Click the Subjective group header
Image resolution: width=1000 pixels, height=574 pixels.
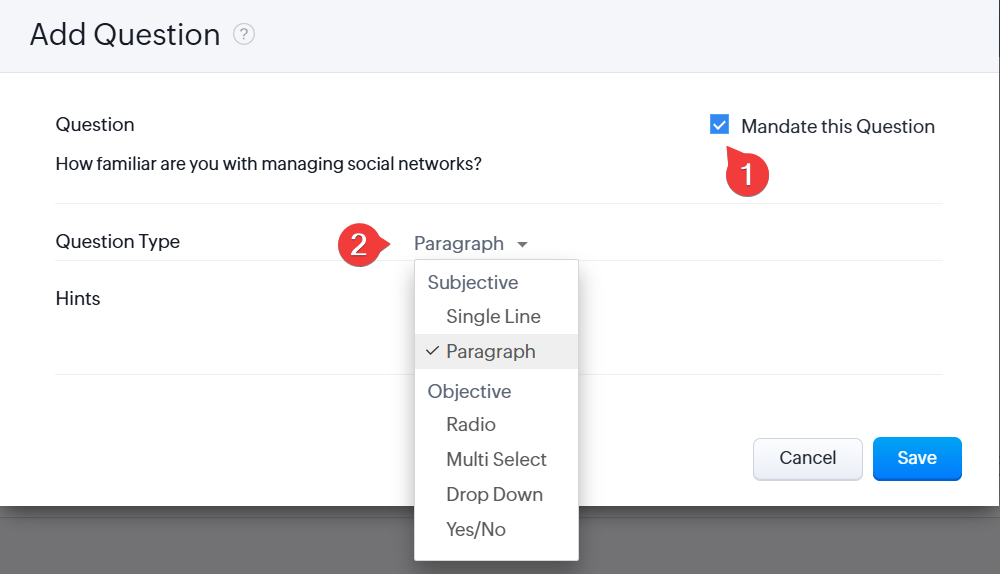pyautogui.click(x=472, y=282)
